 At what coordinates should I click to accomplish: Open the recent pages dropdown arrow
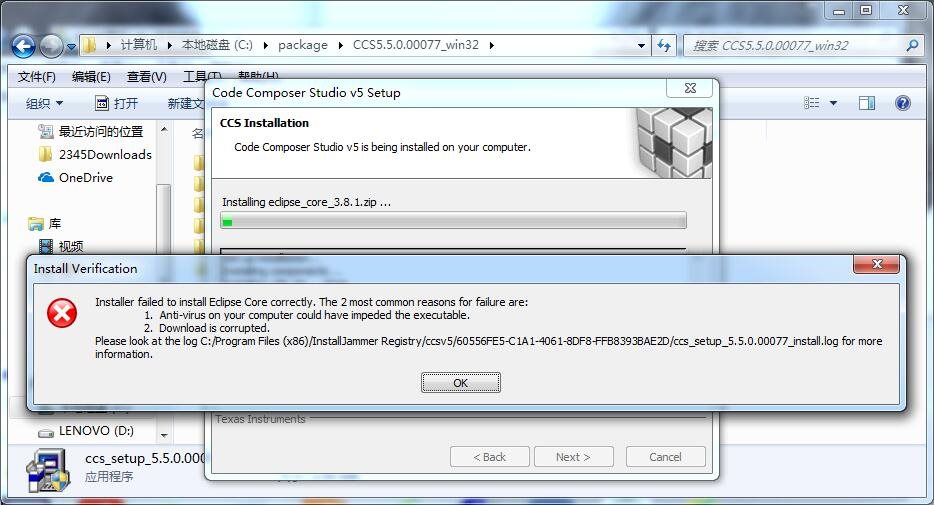point(71,46)
